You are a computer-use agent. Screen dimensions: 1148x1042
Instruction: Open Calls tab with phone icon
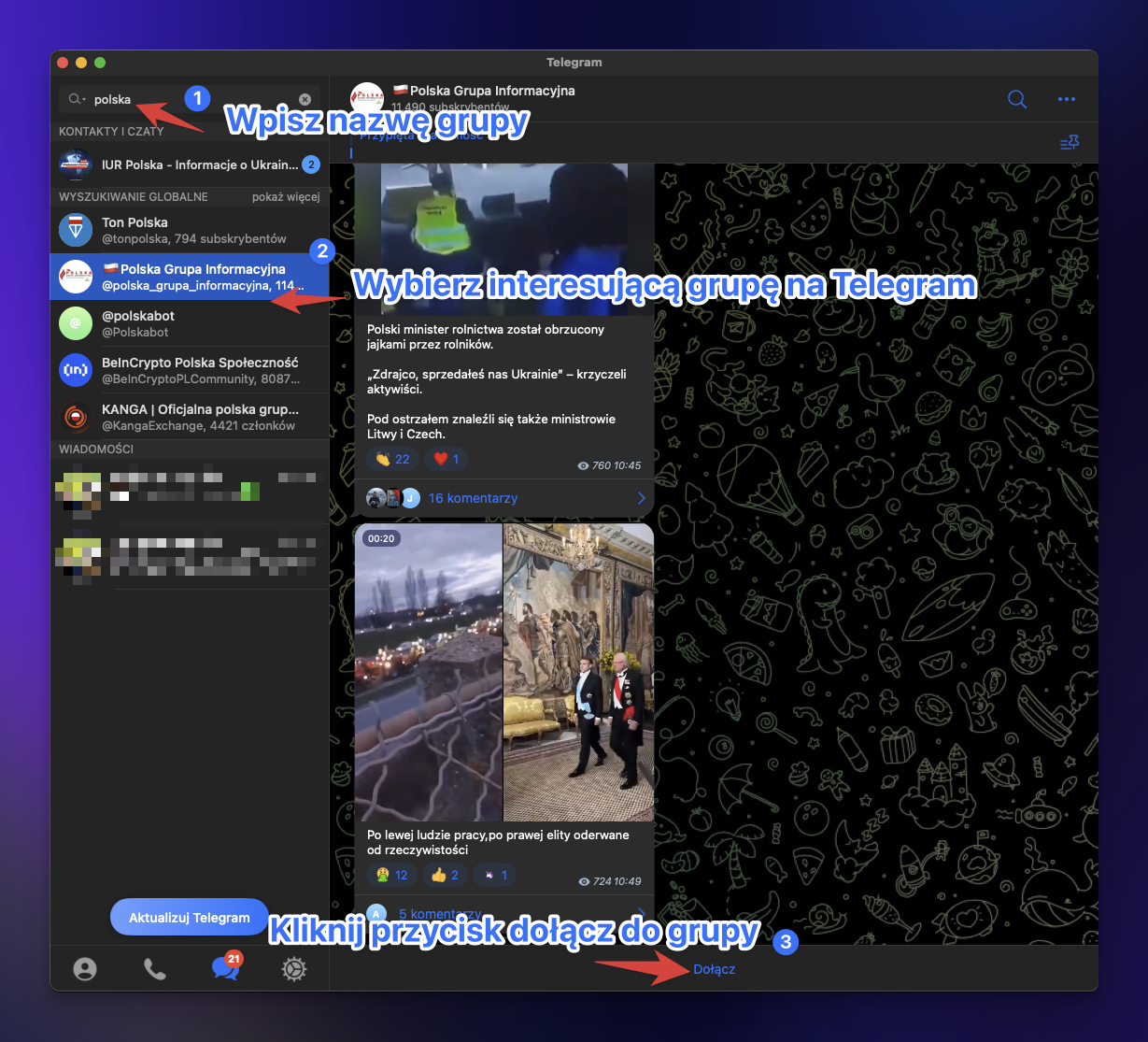pos(155,970)
